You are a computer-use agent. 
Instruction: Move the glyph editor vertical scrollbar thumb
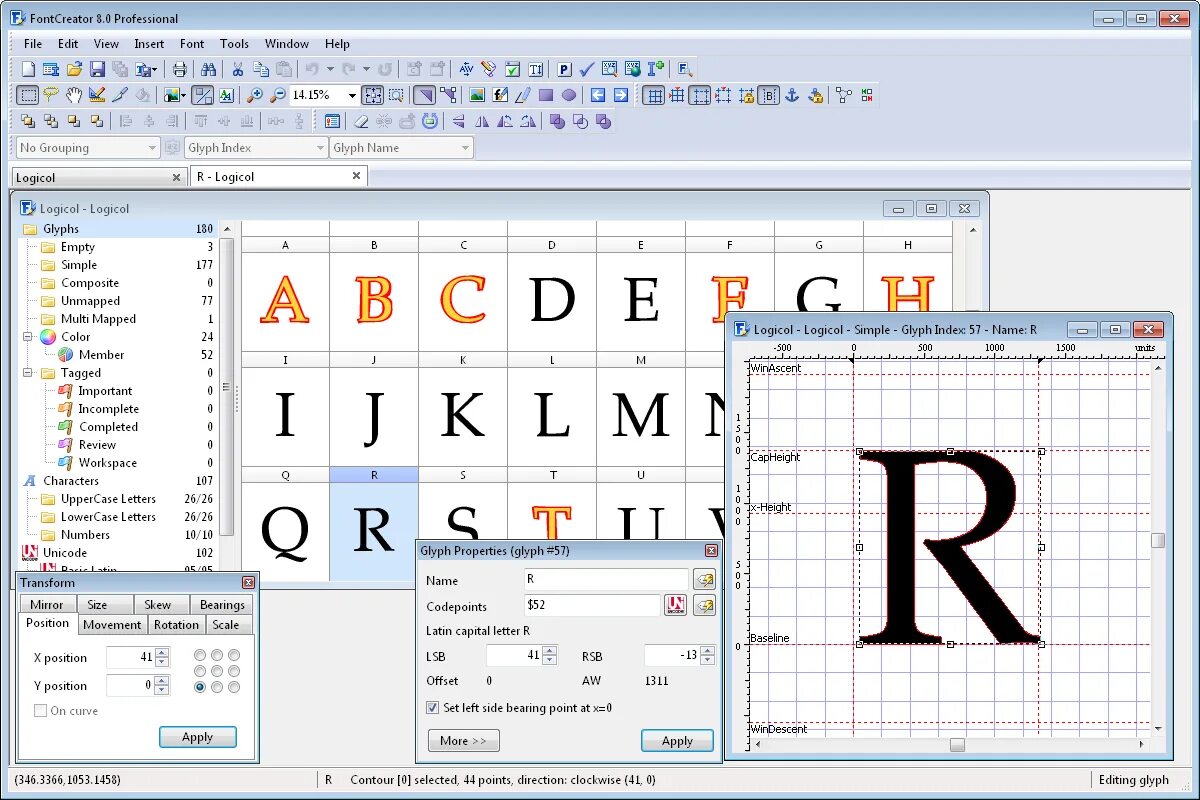pyautogui.click(x=1158, y=540)
